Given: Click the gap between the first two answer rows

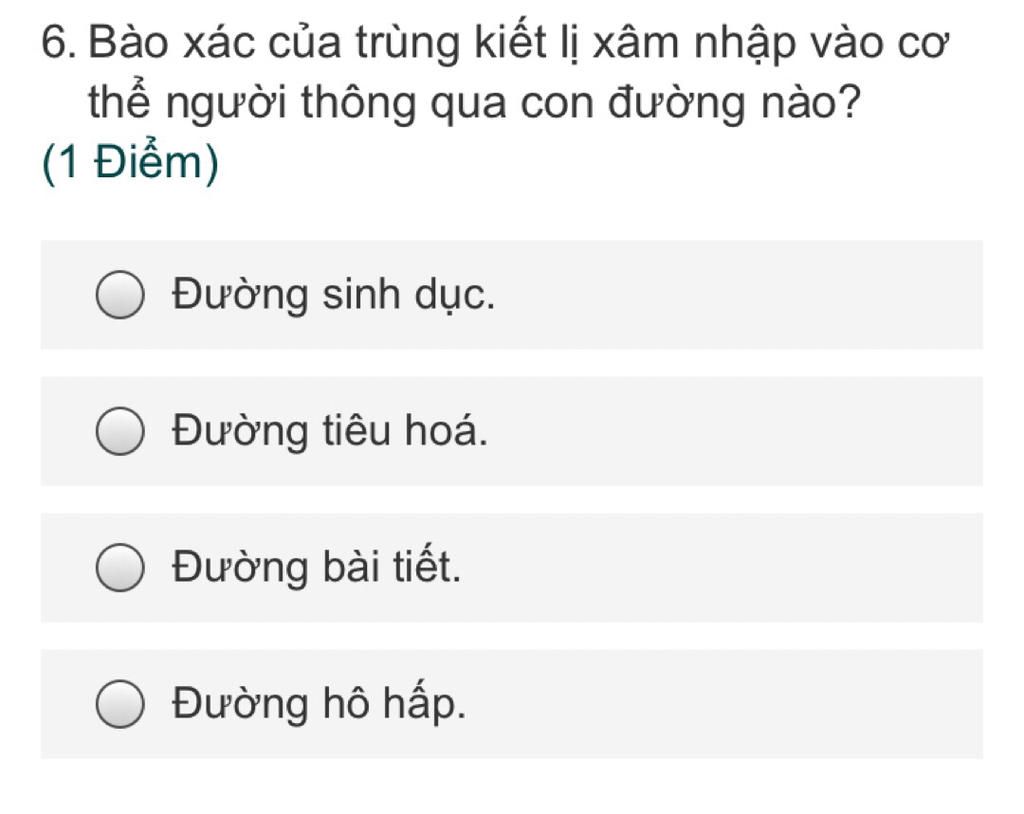Looking at the screenshot, I should (511, 363).
